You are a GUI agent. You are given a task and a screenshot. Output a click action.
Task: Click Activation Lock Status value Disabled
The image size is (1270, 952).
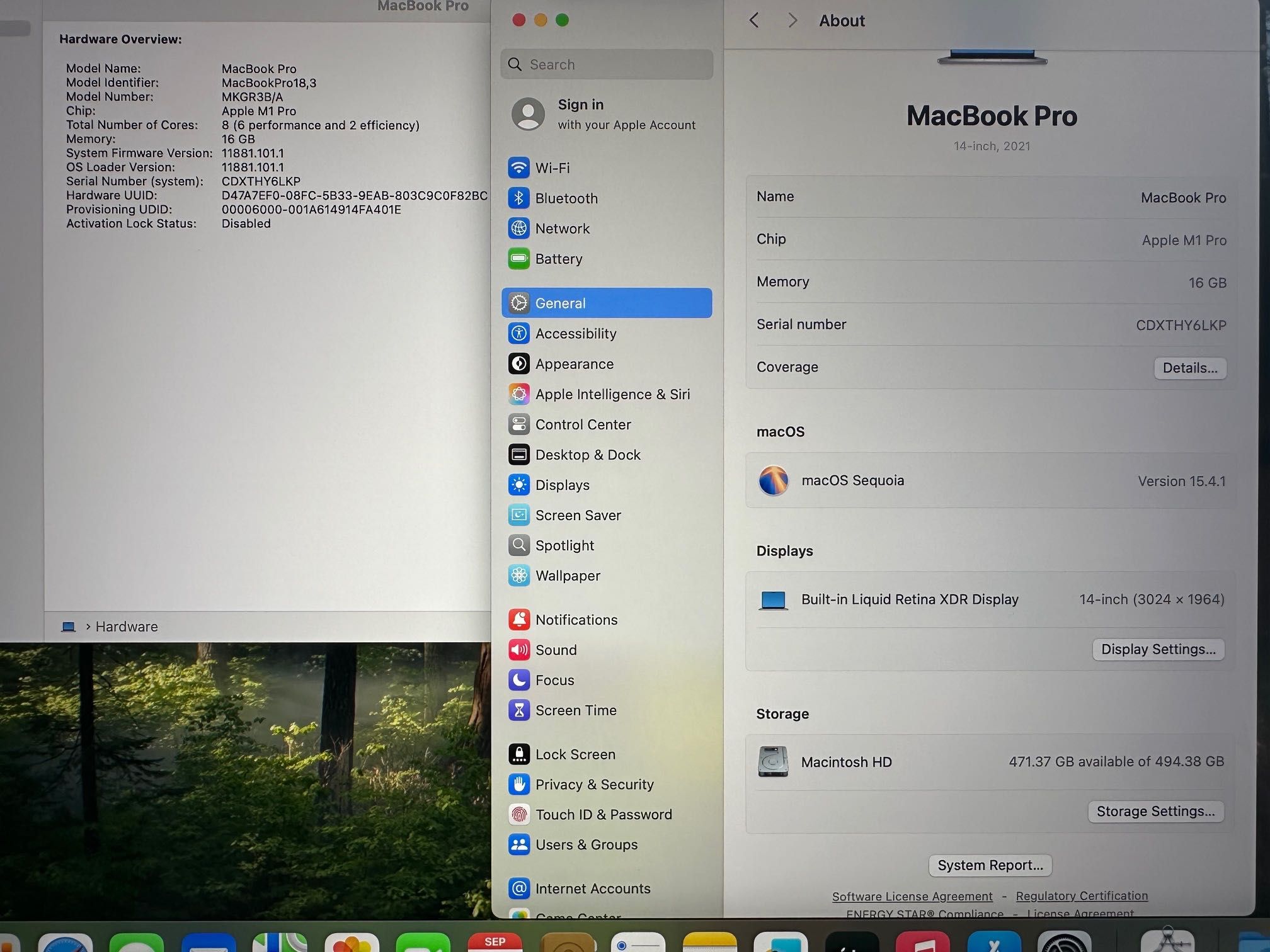point(246,224)
